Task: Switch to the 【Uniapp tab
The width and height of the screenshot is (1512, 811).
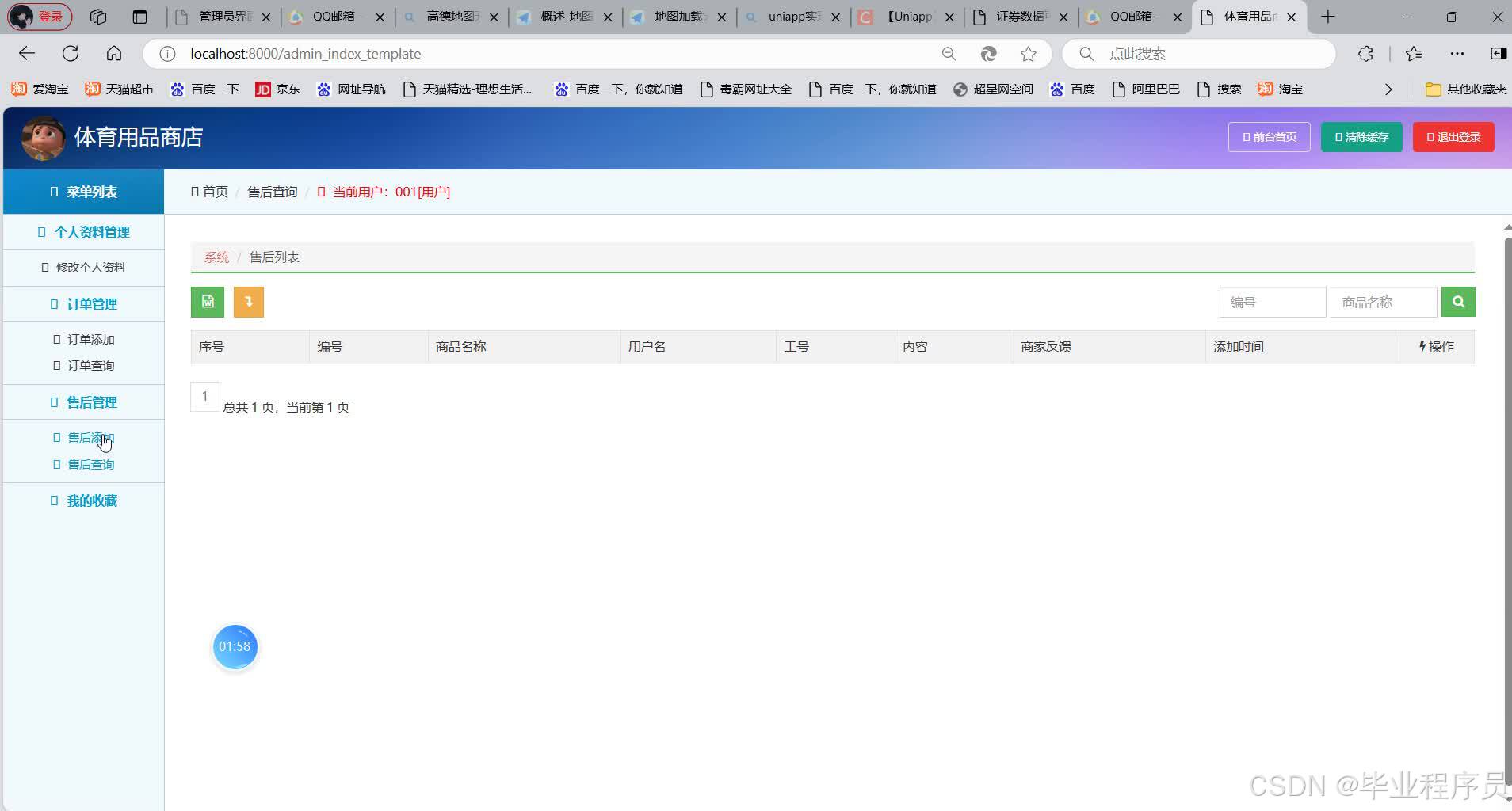Action: pyautogui.click(x=908, y=17)
